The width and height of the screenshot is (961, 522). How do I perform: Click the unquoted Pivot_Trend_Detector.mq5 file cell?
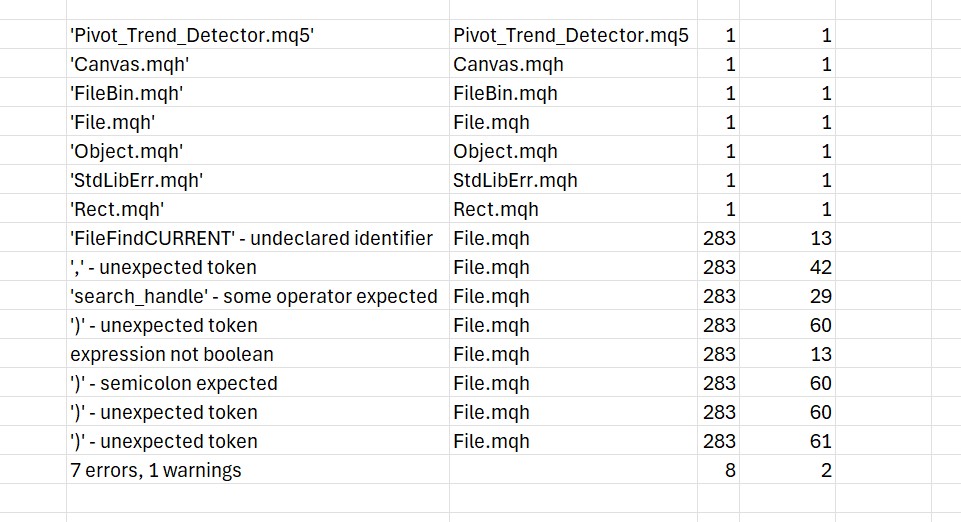(x=570, y=36)
